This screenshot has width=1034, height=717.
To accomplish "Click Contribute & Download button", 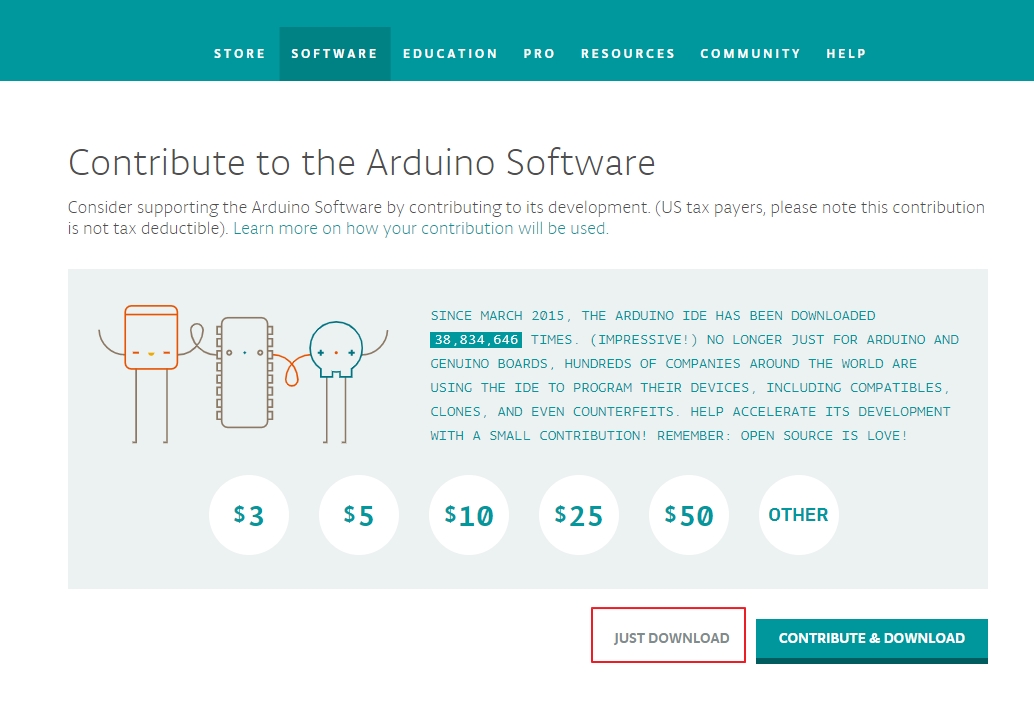I will coord(872,640).
